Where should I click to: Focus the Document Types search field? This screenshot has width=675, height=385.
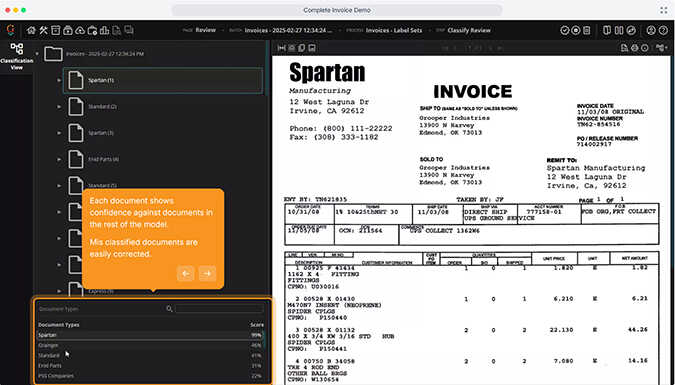click(220, 309)
